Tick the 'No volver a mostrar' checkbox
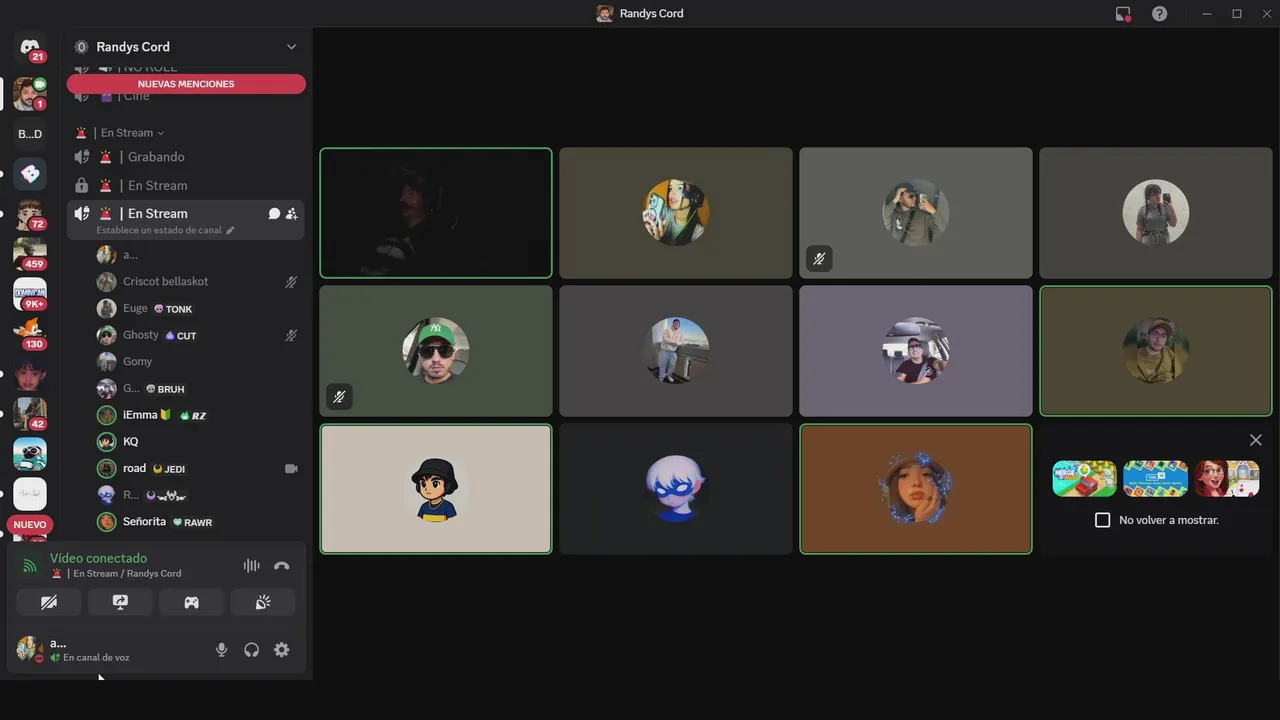This screenshot has height=720, width=1280. (1103, 520)
